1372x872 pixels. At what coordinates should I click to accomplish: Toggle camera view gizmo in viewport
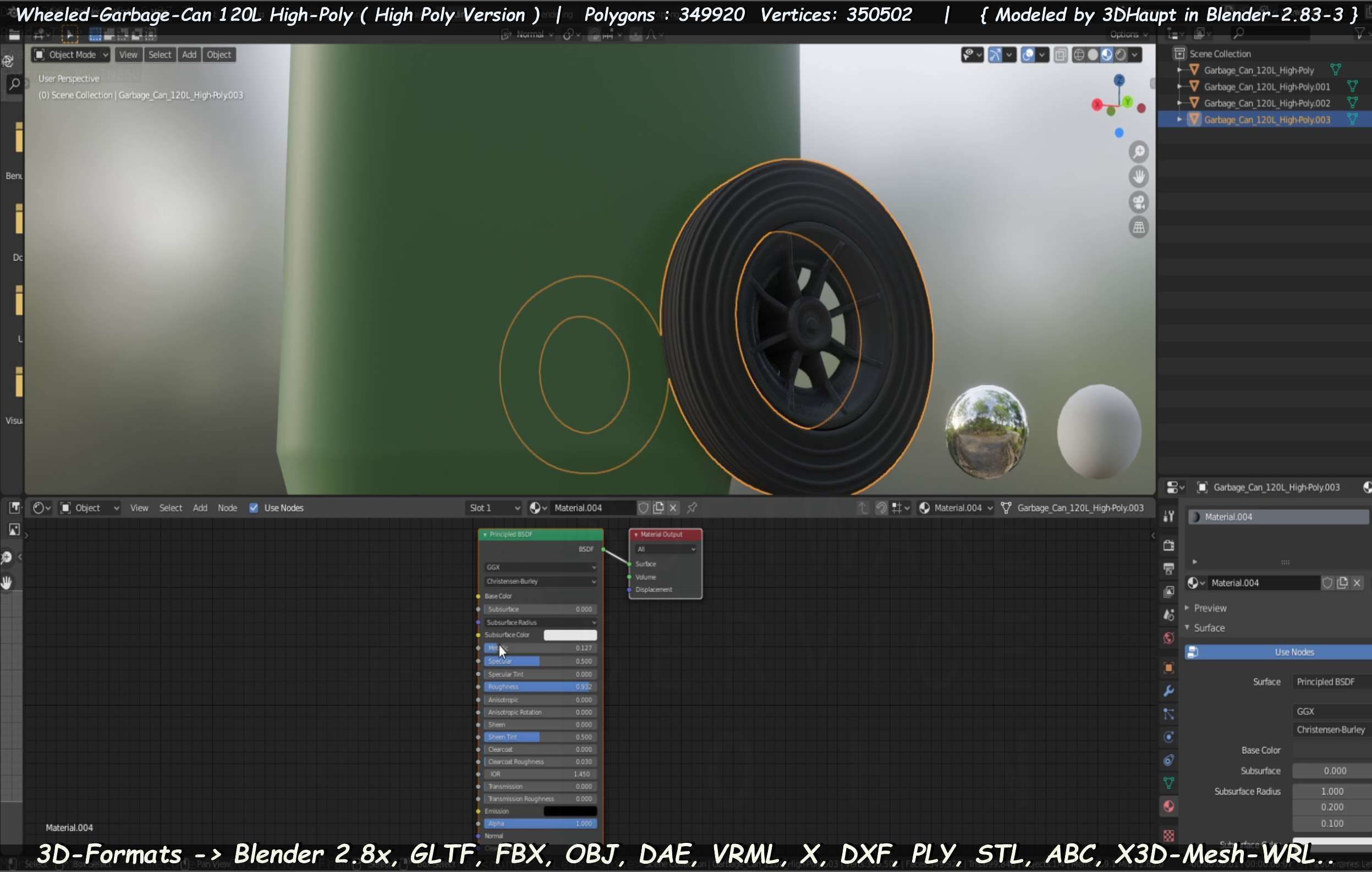tap(1138, 202)
